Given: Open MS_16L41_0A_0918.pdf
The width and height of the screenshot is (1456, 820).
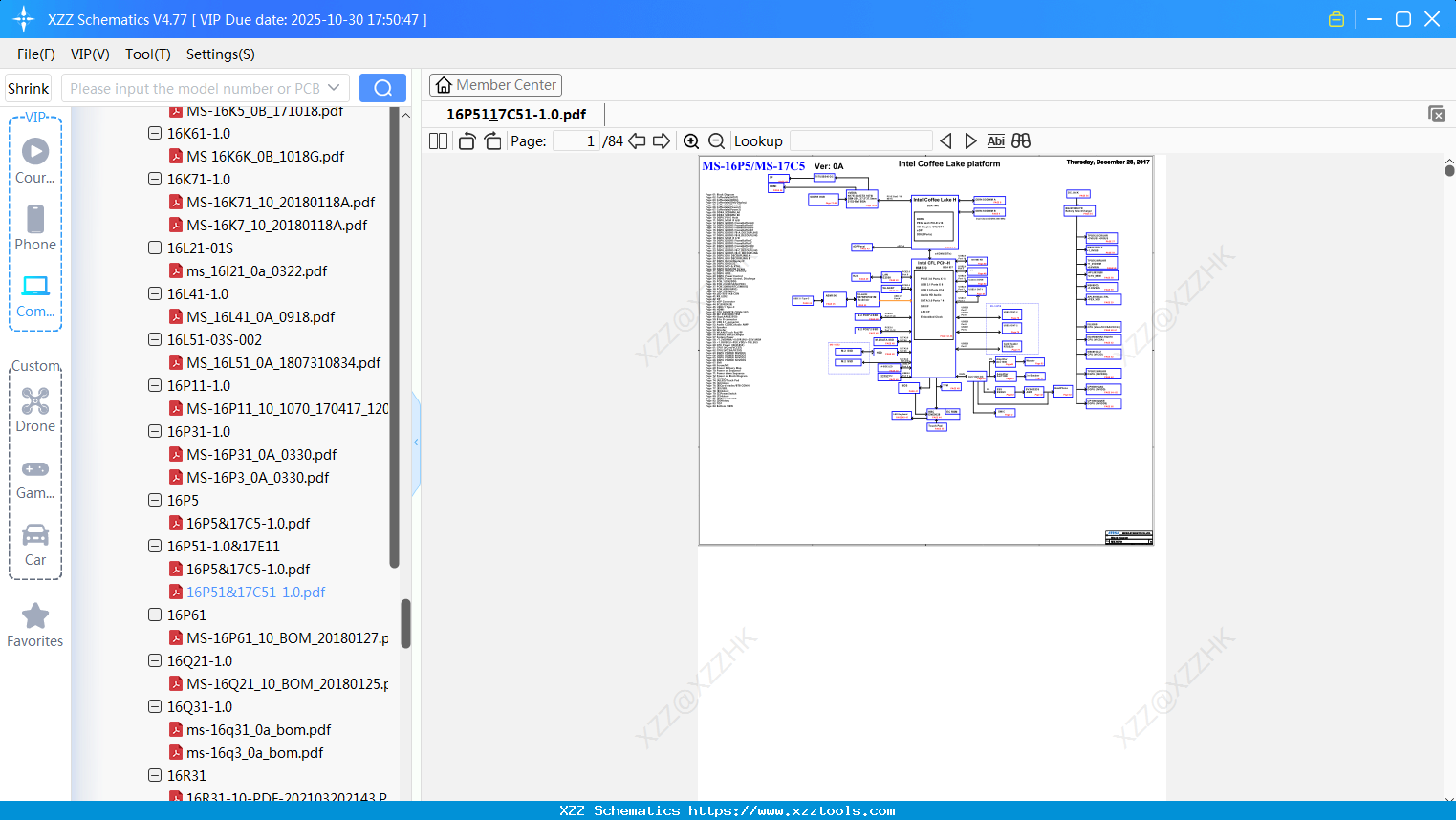Looking at the screenshot, I should [260, 316].
